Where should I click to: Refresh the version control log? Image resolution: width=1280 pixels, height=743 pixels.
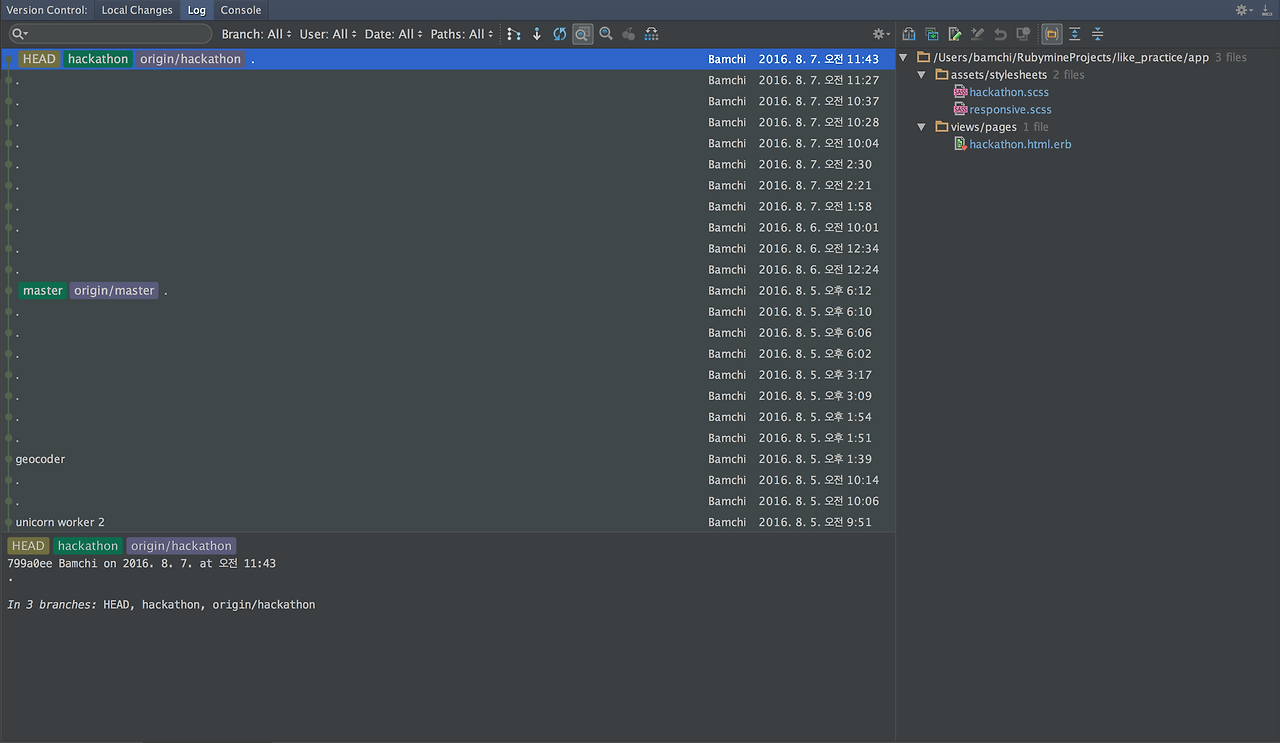coord(560,34)
